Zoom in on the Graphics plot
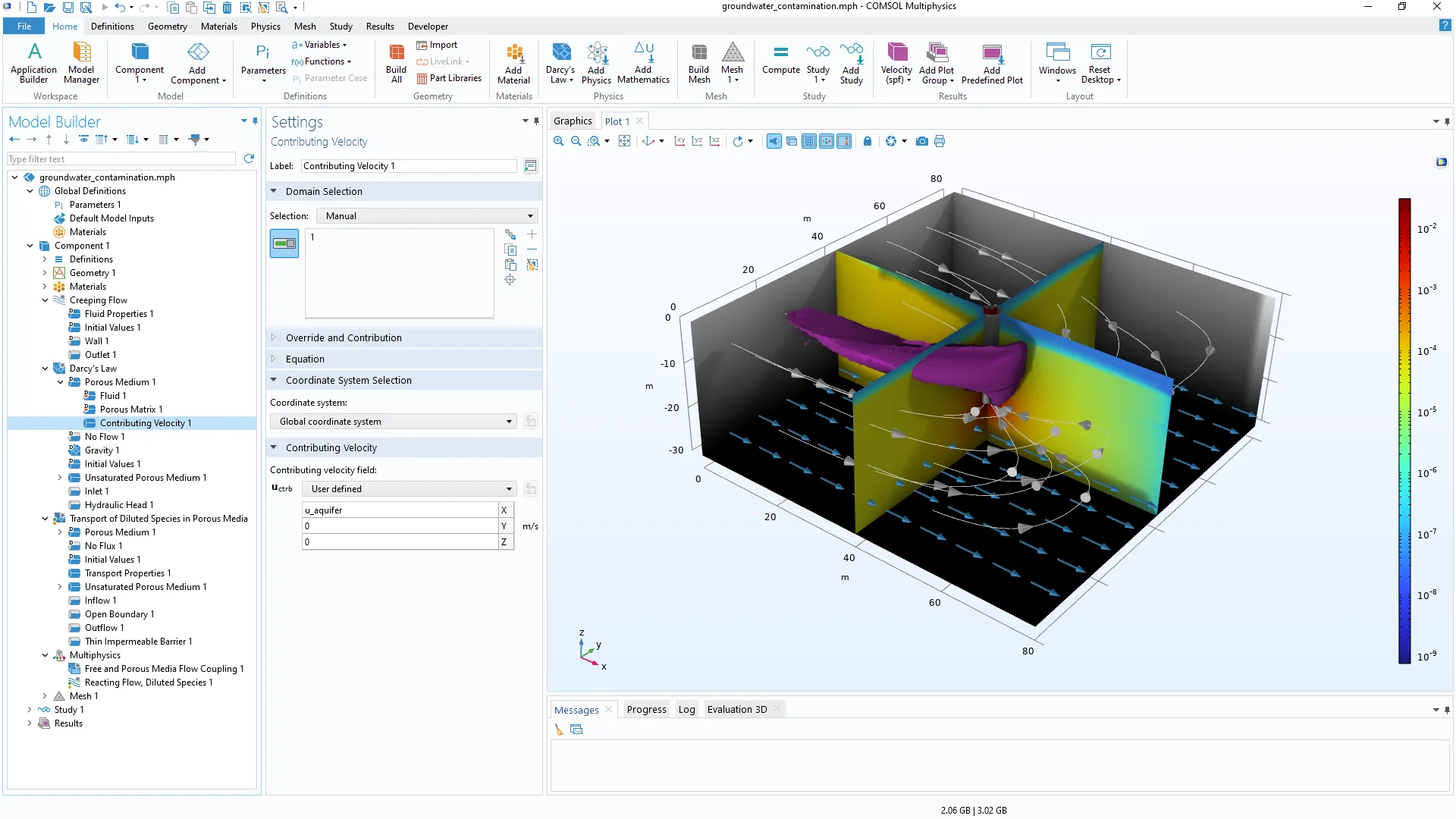Screen dimensions: 1456x819 tap(559, 141)
